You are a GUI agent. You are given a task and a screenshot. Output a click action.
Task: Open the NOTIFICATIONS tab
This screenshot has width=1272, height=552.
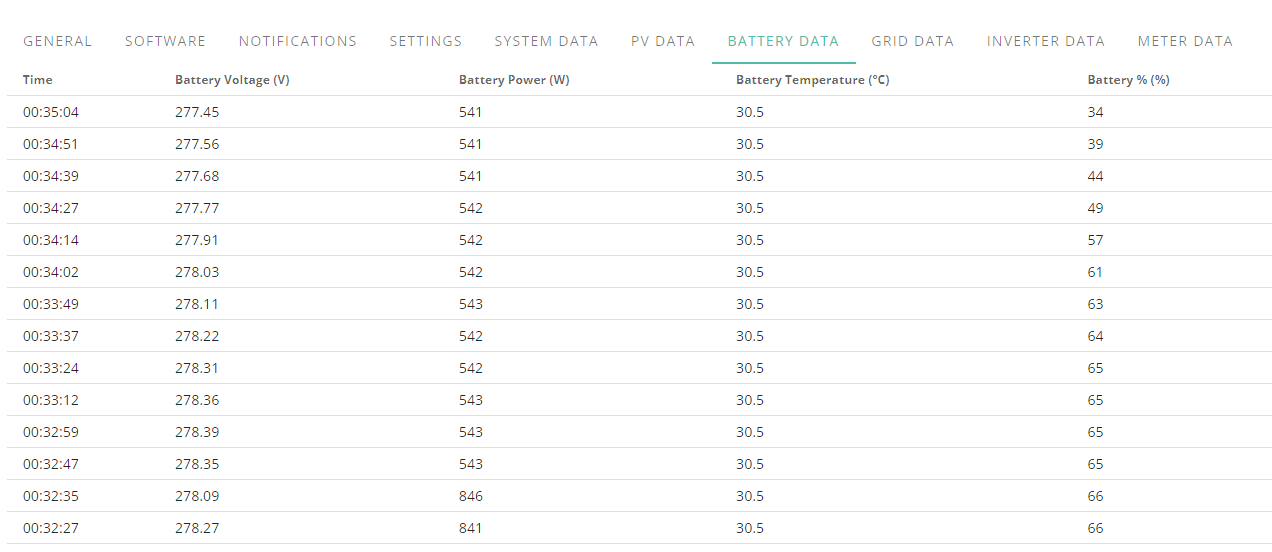[297, 41]
